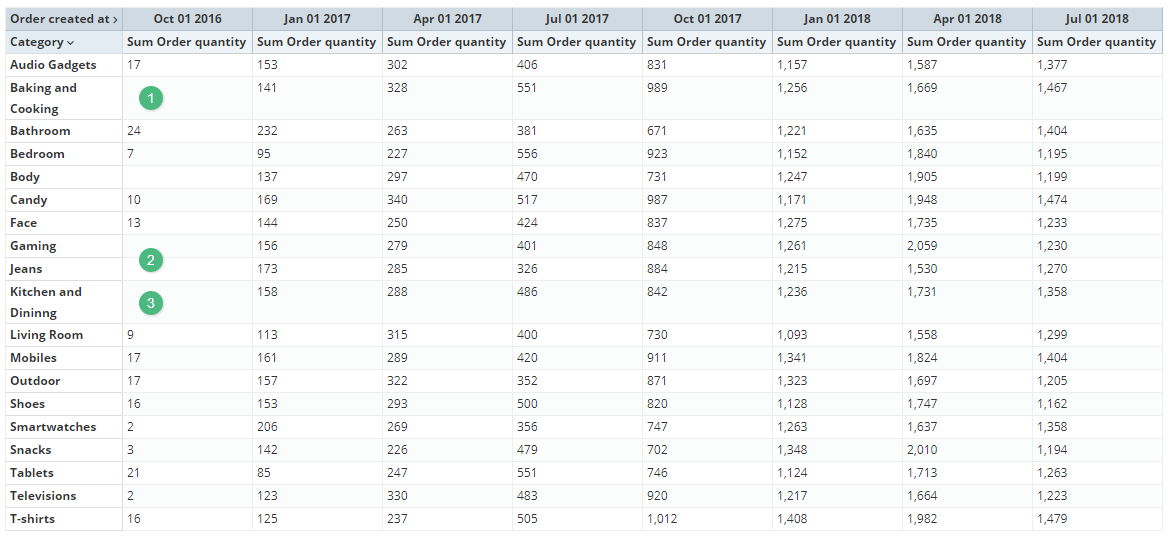Select the Audio Gadgets row label
The width and height of the screenshot is (1170, 540).
point(53,65)
